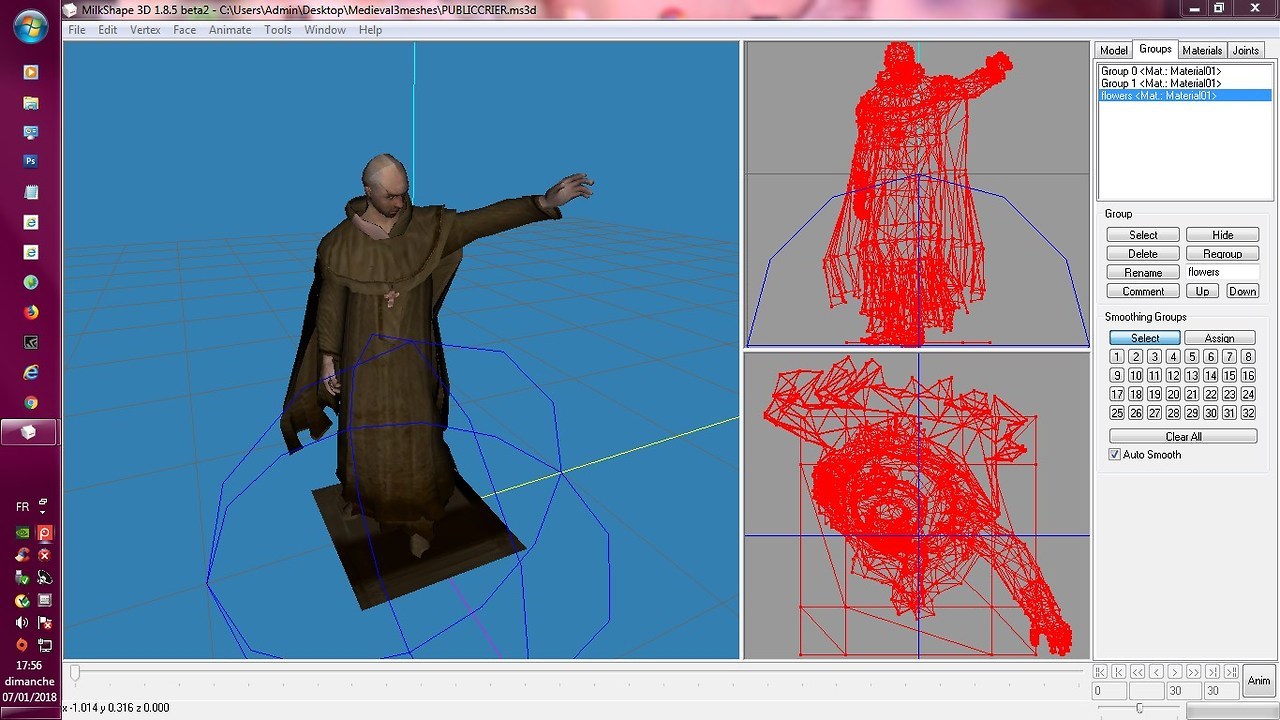Toggle the Anim mode button

point(1258,680)
